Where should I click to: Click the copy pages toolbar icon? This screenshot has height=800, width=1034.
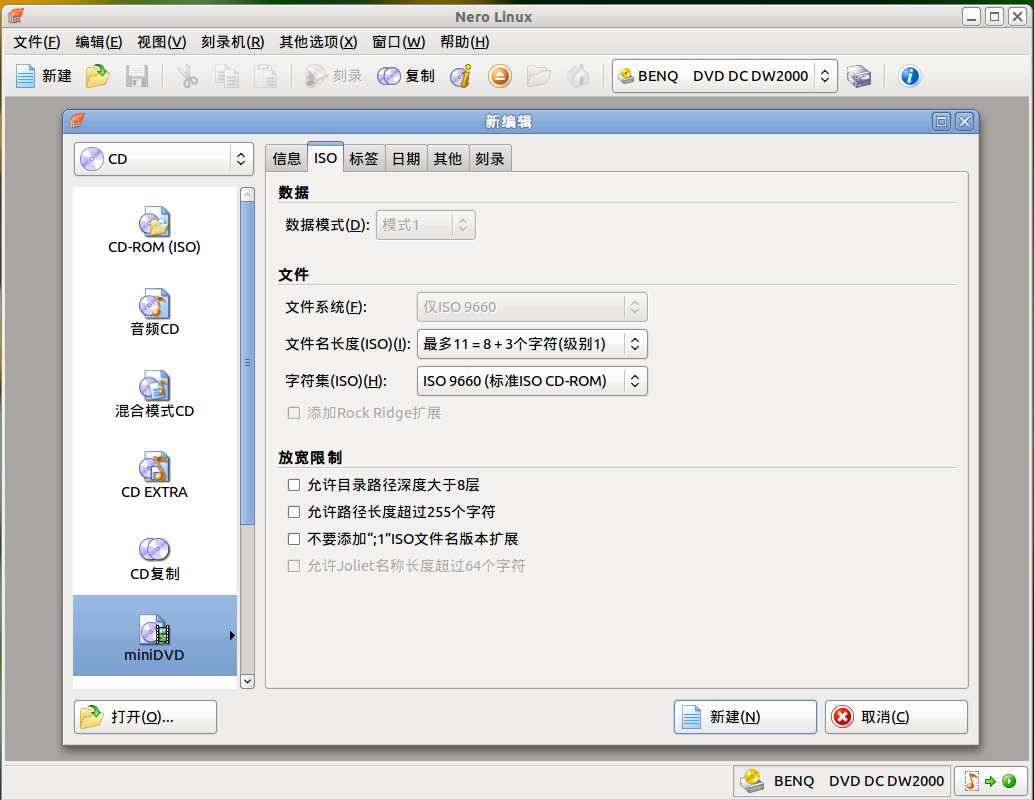pyautogui.click(x=227, y=77)
